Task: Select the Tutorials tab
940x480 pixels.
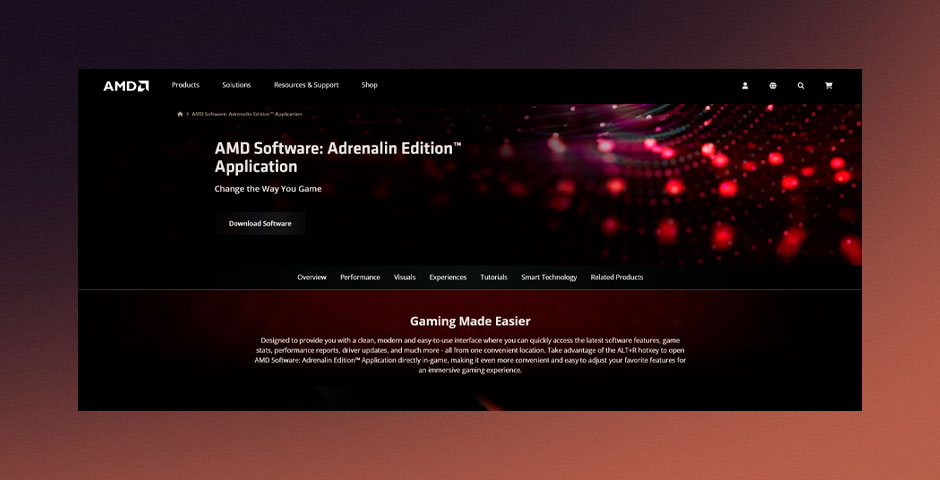Action: coord(494,277)
